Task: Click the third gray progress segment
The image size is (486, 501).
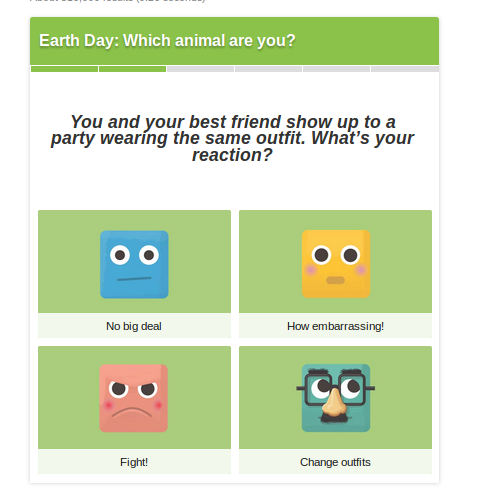Action: 200,69
